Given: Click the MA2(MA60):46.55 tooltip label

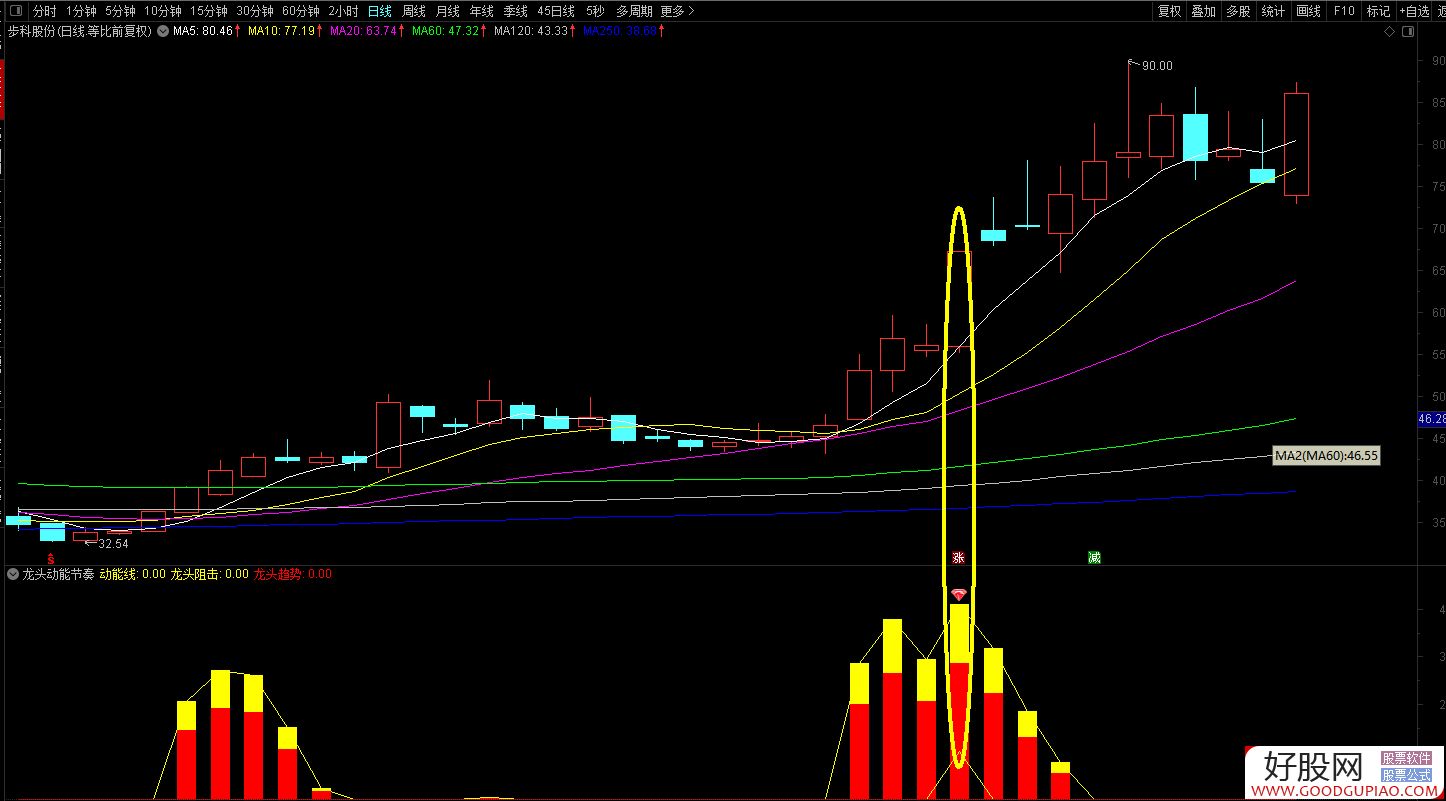Looking at the screenshot, I should pos(1326,455).
